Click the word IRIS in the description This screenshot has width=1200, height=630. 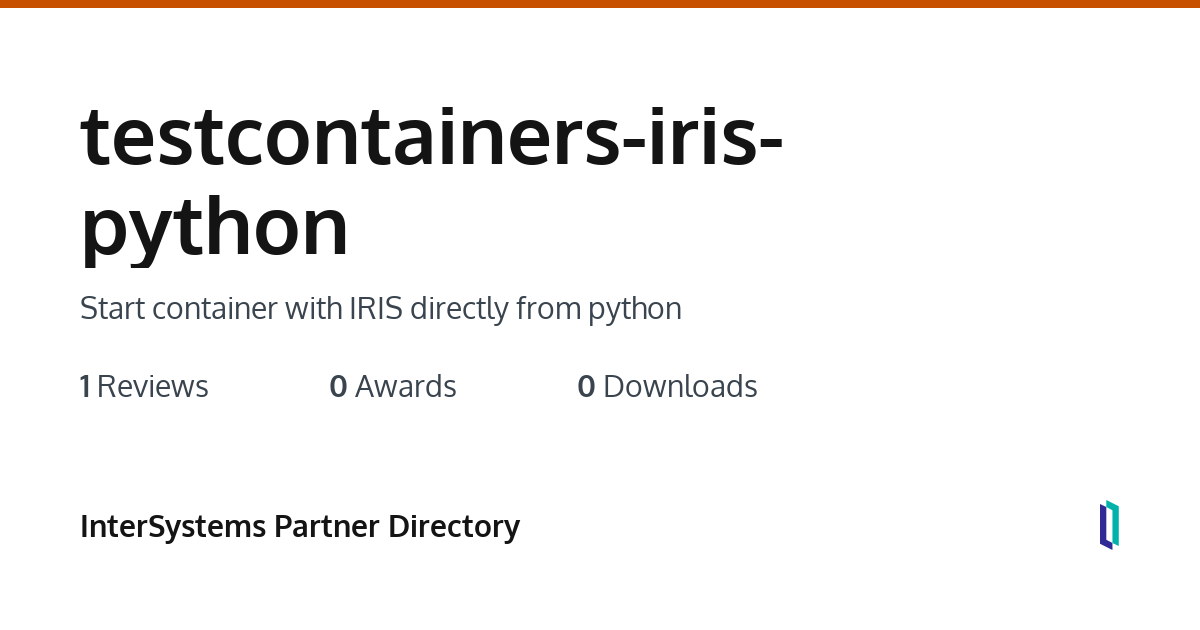coord(375,309)
